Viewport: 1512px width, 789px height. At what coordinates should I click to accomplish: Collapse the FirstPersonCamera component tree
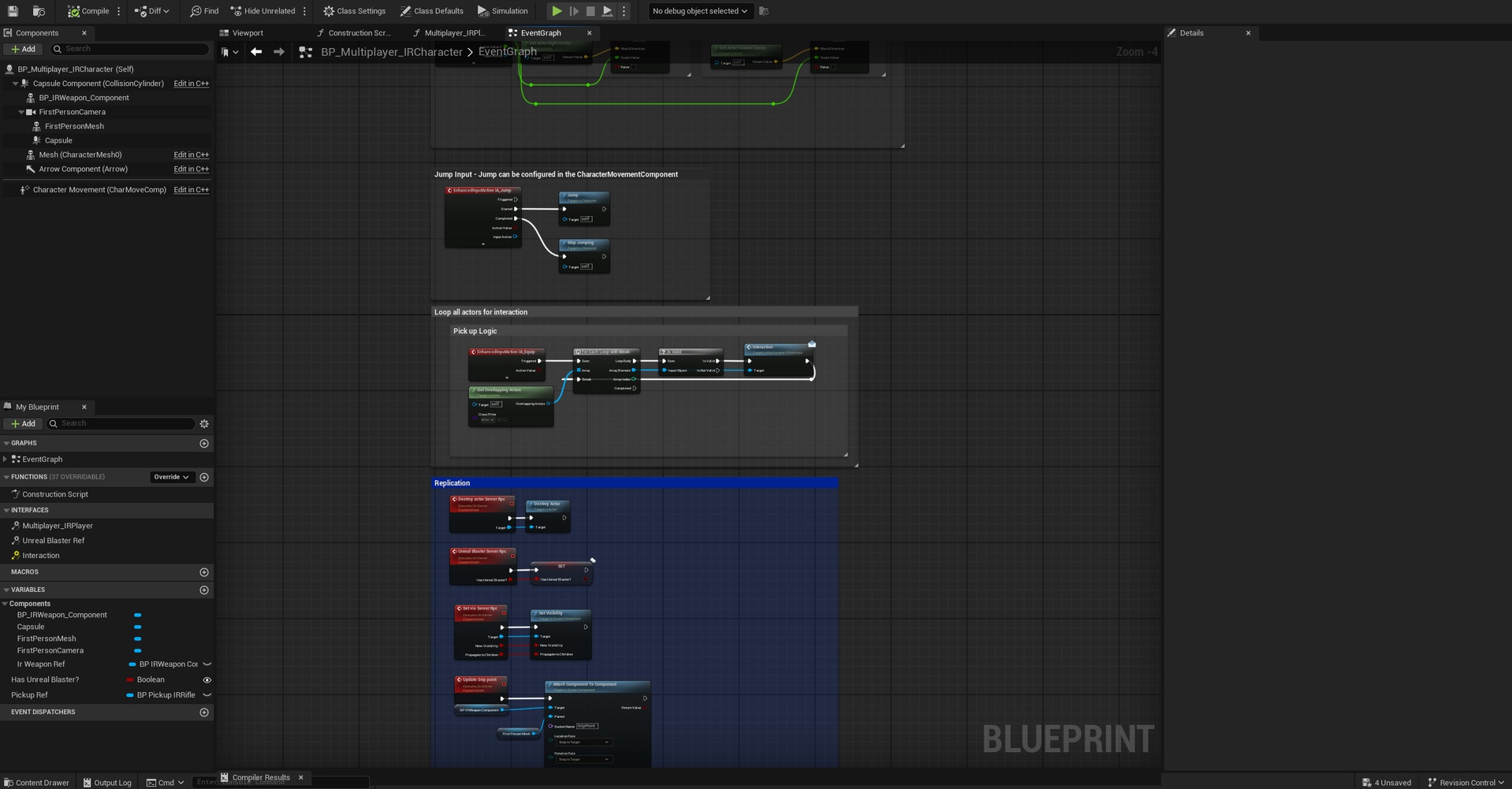click(x=21, y=112)
